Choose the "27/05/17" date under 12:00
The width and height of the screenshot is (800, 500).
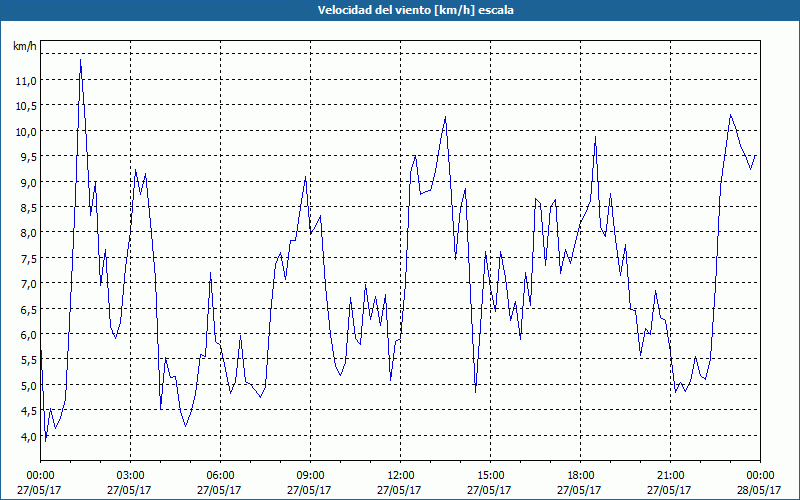399,490
